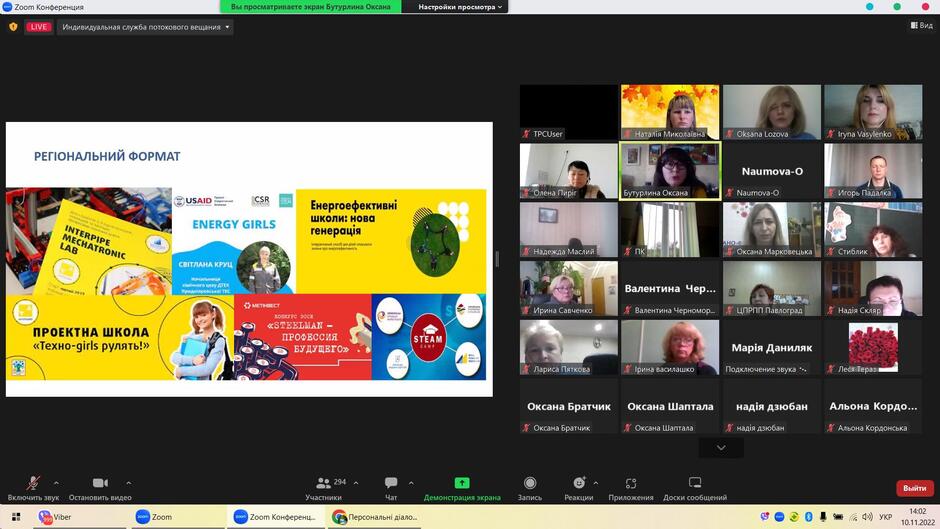Open Whiteboards (Доски сообщений) icon
The image size is (940, 529).
(x=695, y=483)
